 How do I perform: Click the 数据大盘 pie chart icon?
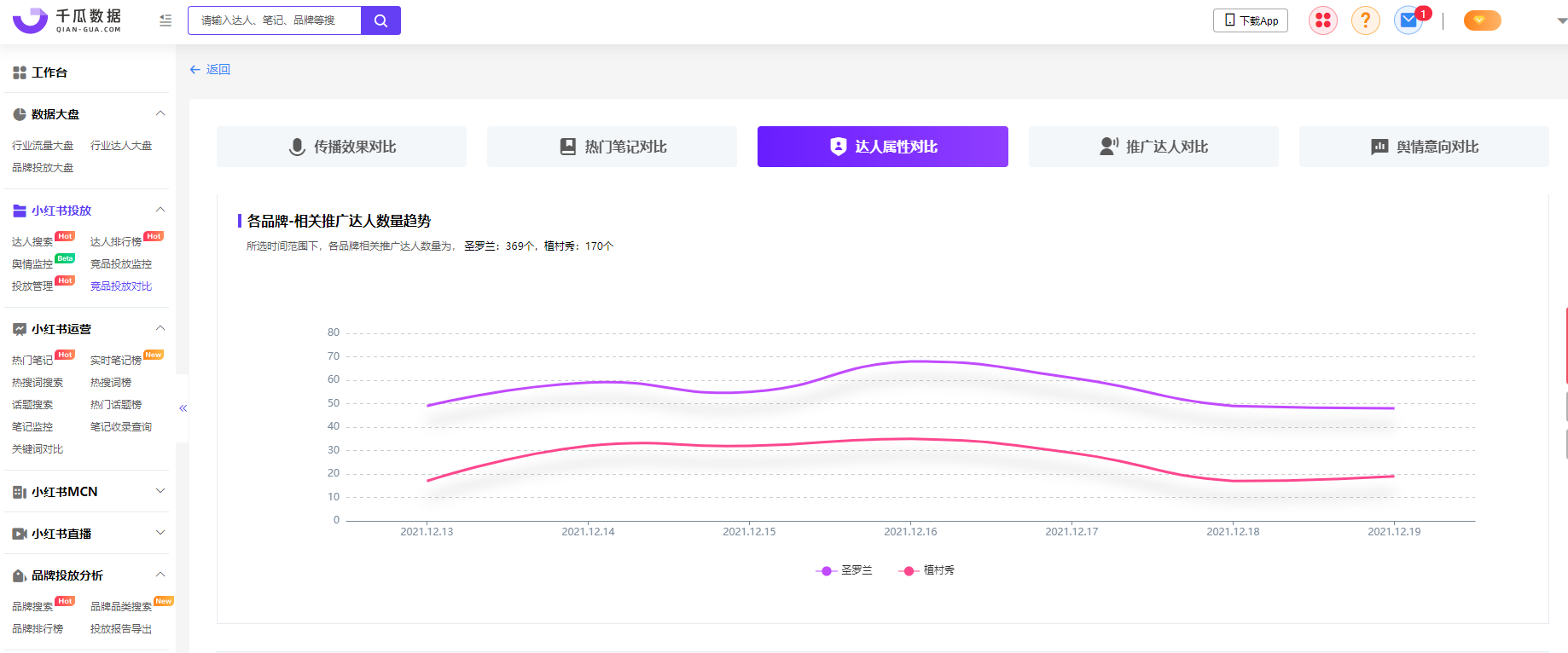coord(20,114)
